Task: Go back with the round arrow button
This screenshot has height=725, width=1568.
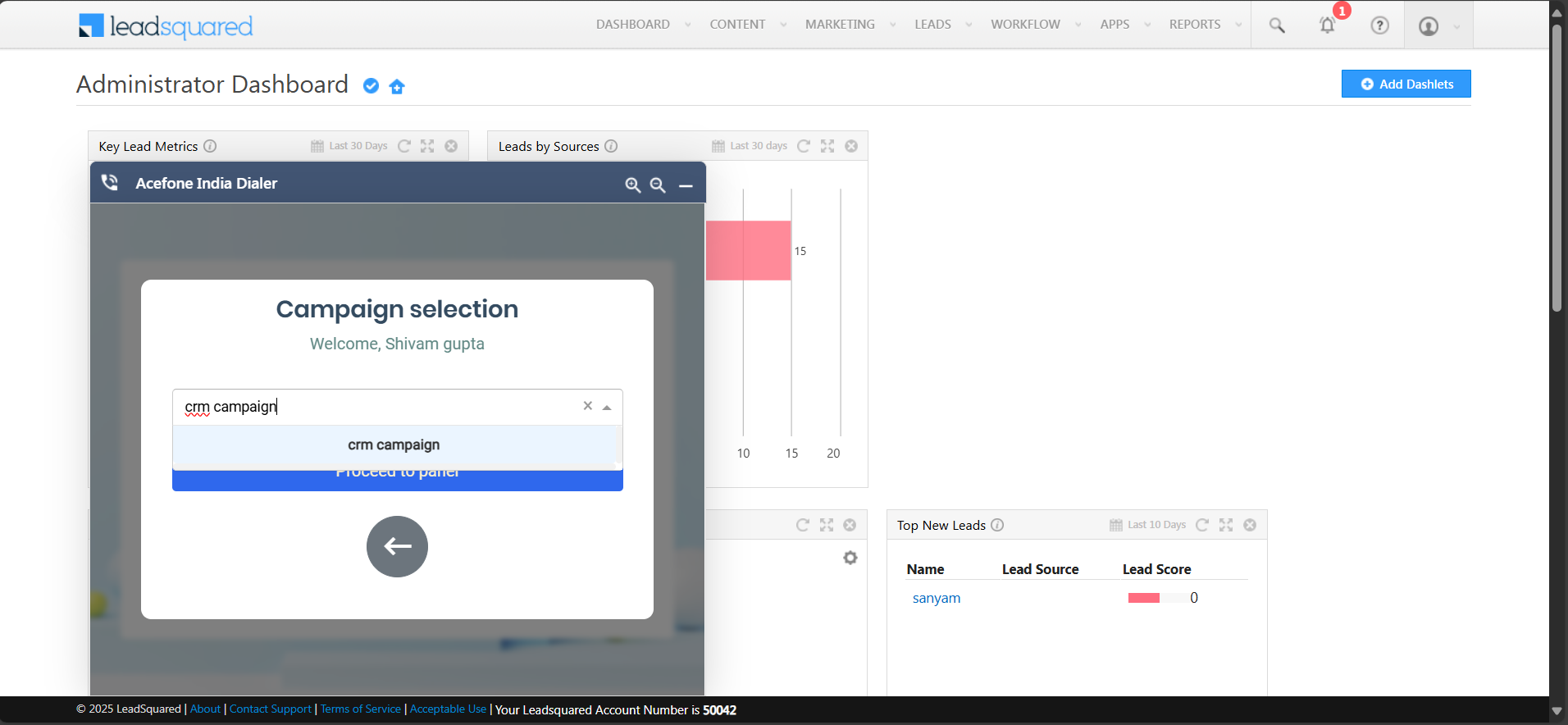Action: pyautogui.click(x=397, y=546)
